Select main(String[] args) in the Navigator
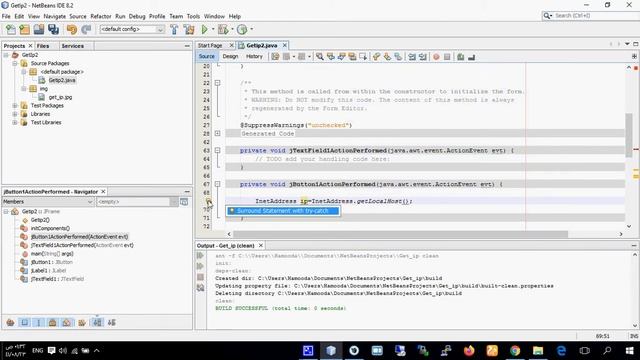Image resolution: width=640 pixels, height=360 pixels. click(x=52, y=253)
